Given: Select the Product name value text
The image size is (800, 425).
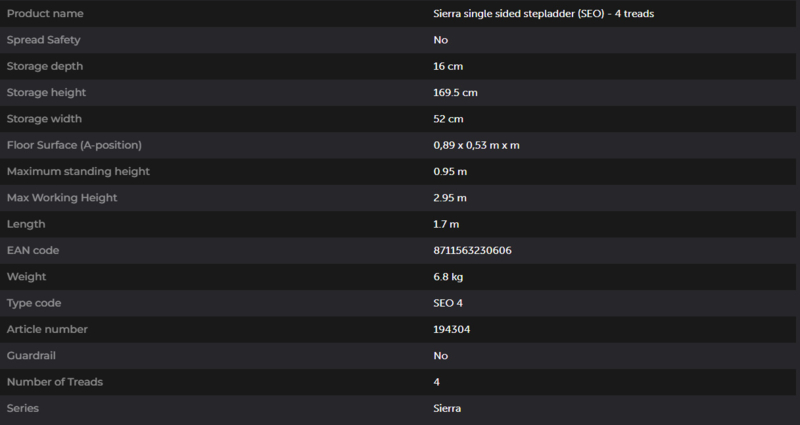Looking at the screenshot, I should tap(543, 14).
